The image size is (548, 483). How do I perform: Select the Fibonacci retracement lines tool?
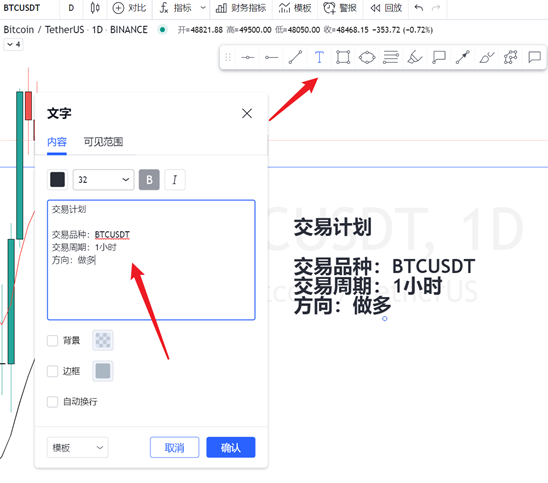[x=391, y=57]
